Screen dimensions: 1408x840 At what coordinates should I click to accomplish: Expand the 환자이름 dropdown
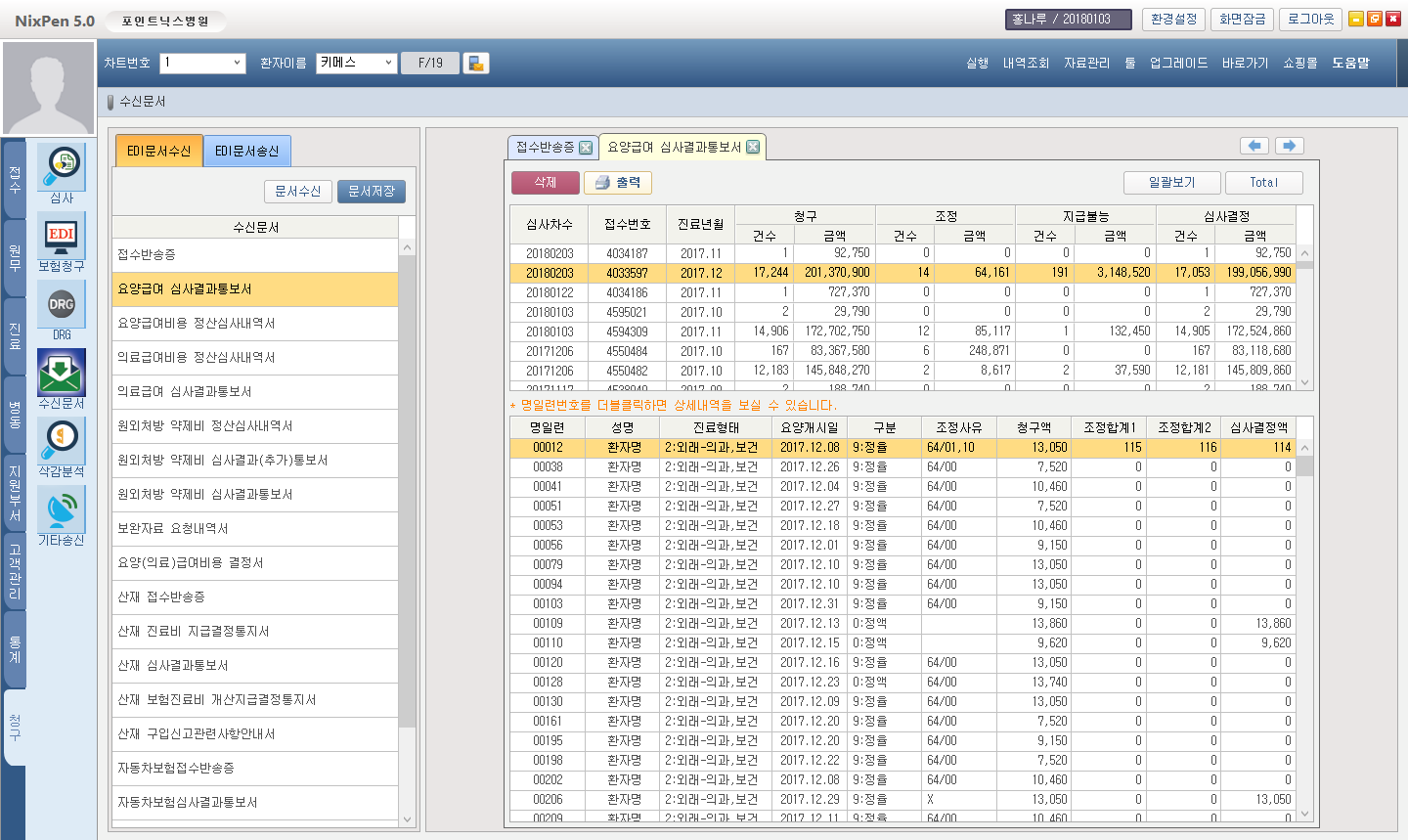(x=388, y=64)
